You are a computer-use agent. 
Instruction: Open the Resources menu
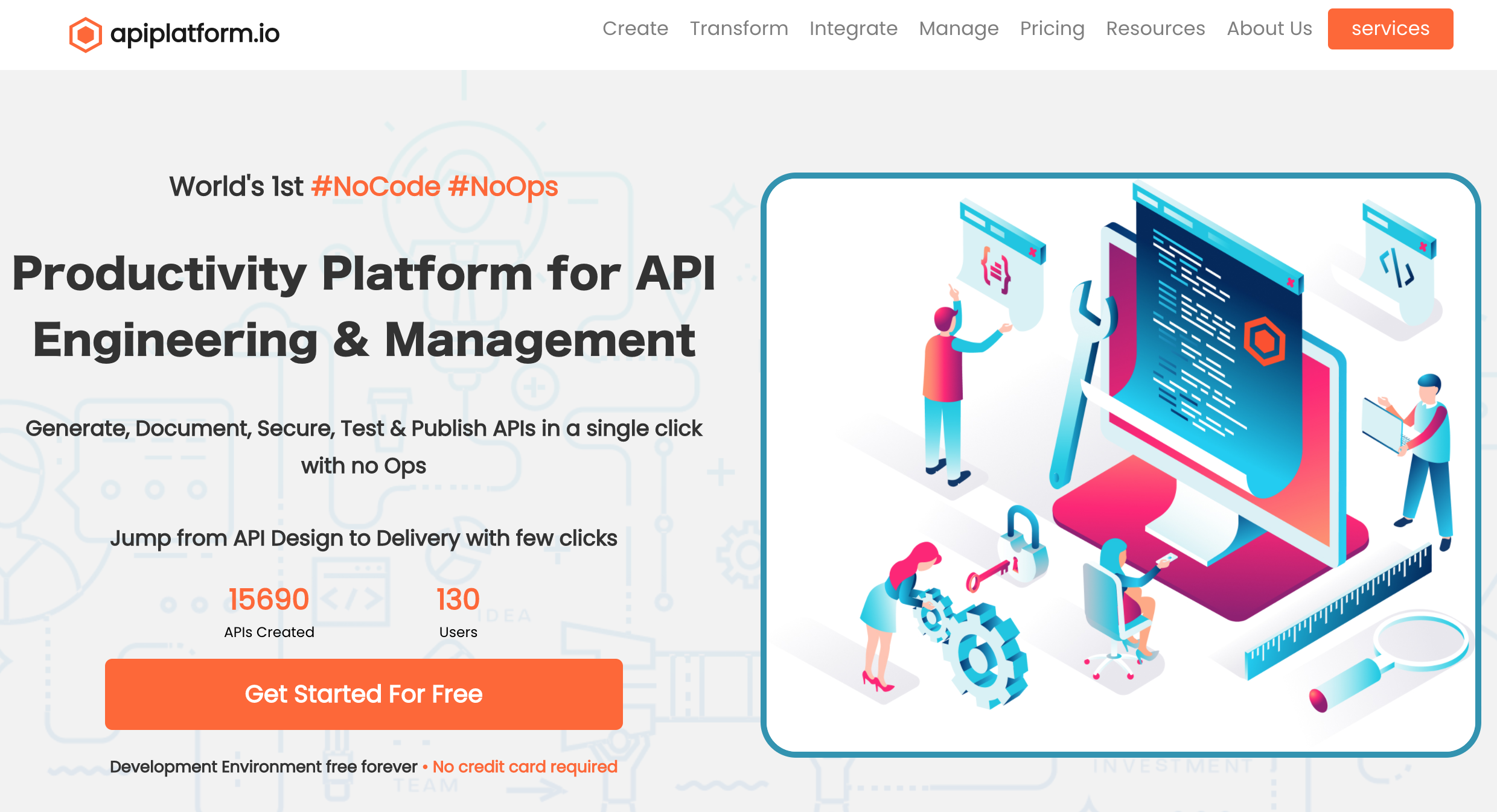1155,28
